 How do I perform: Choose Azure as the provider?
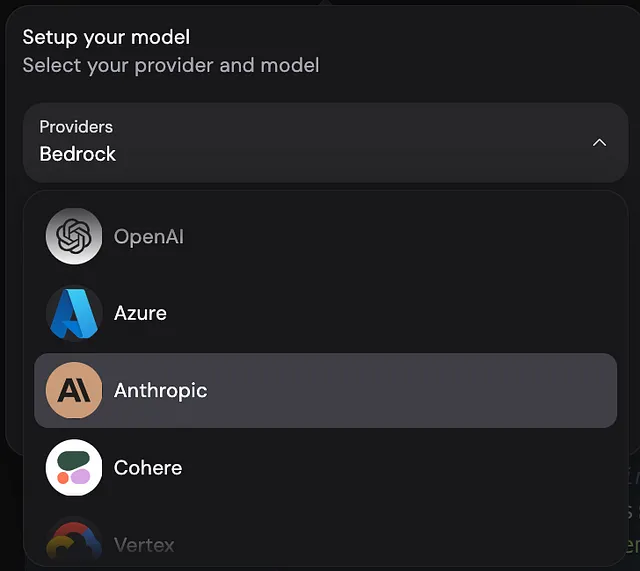point(325,313)
